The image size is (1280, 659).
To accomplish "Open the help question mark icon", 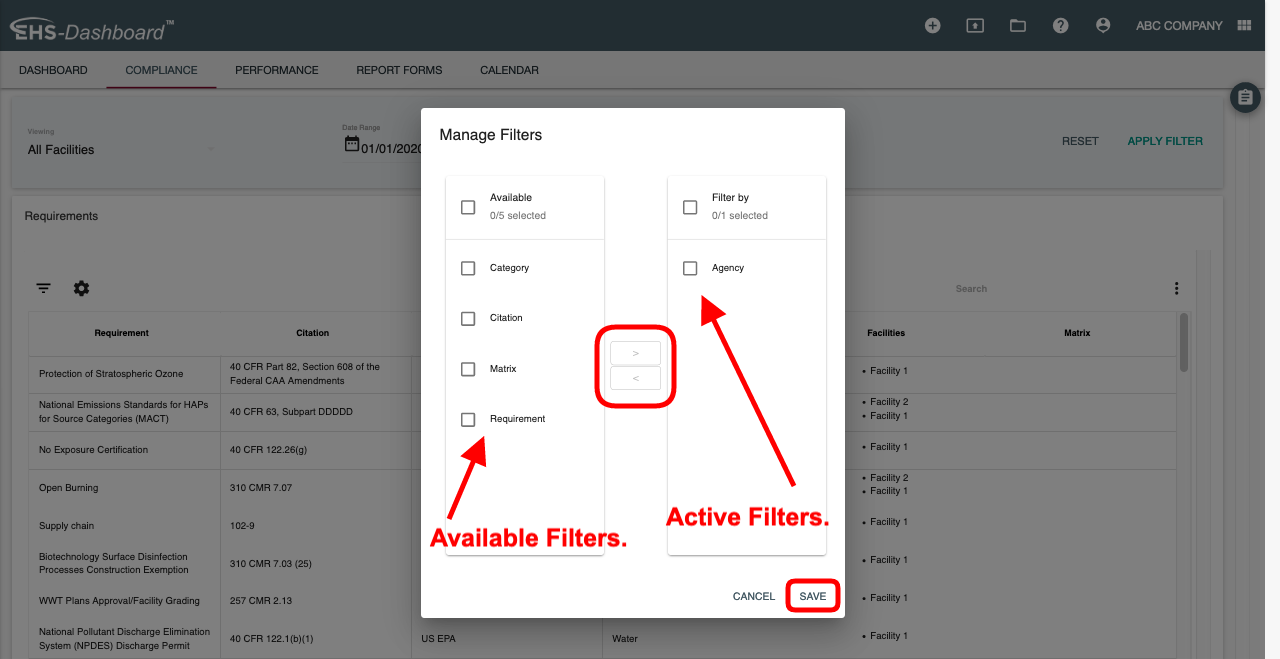I will [x=1061, y=26].
